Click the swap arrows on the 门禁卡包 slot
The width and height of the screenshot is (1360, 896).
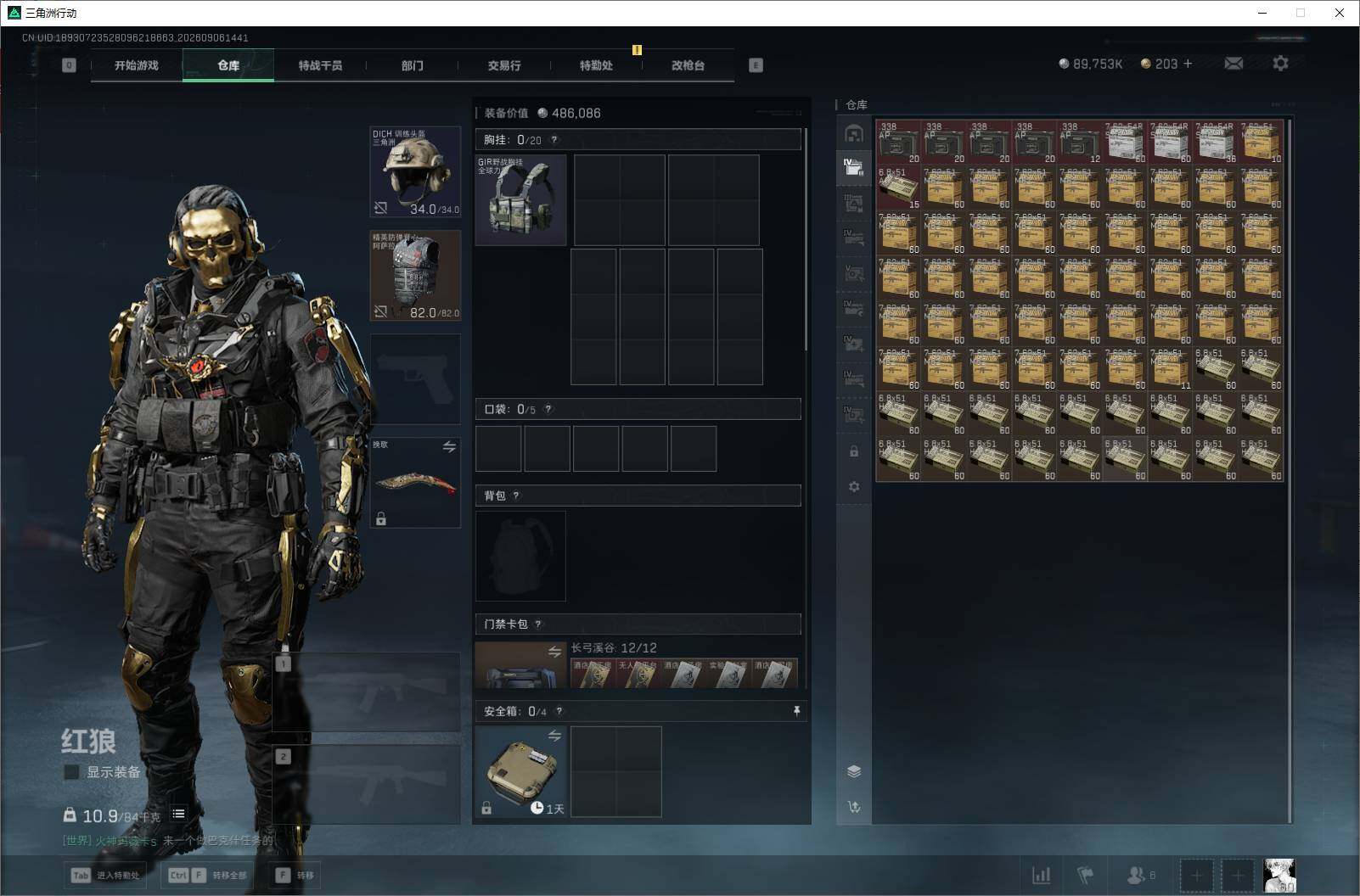point(554,652)
